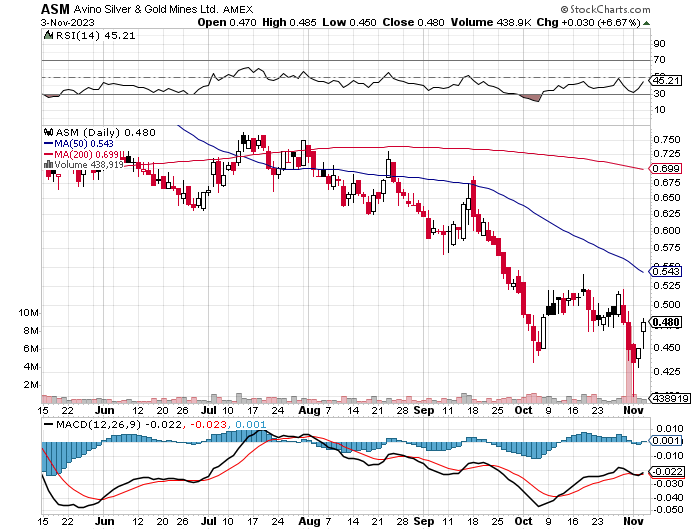Click the MACD(12,26,9) indicator label

click(98, 424)
